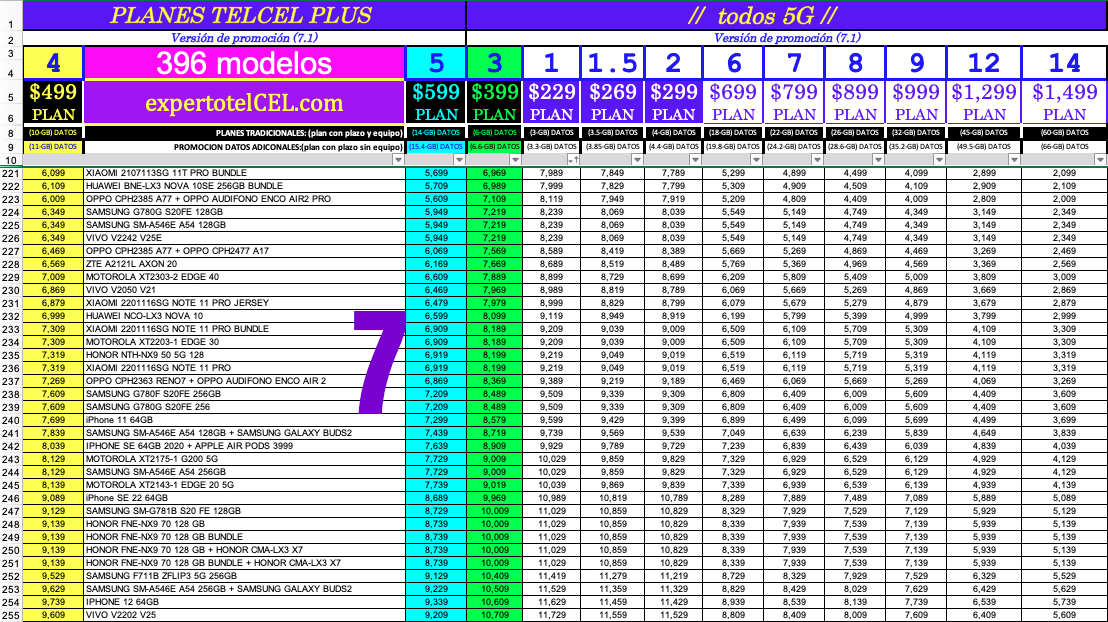
Task: Select the $269 PLAN header cell
Action: point(613,102)
